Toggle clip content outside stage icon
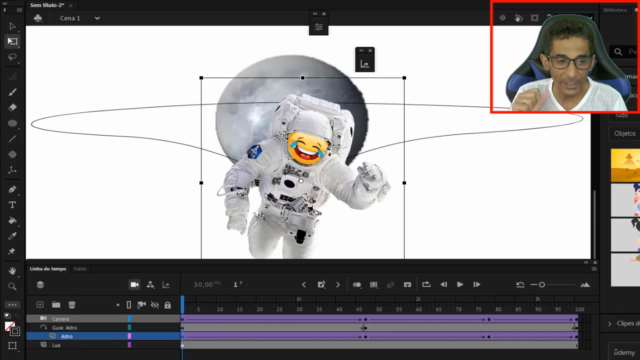Image resolution: width=640 pixels, height=360 pixels. click(x=534, y=18)
